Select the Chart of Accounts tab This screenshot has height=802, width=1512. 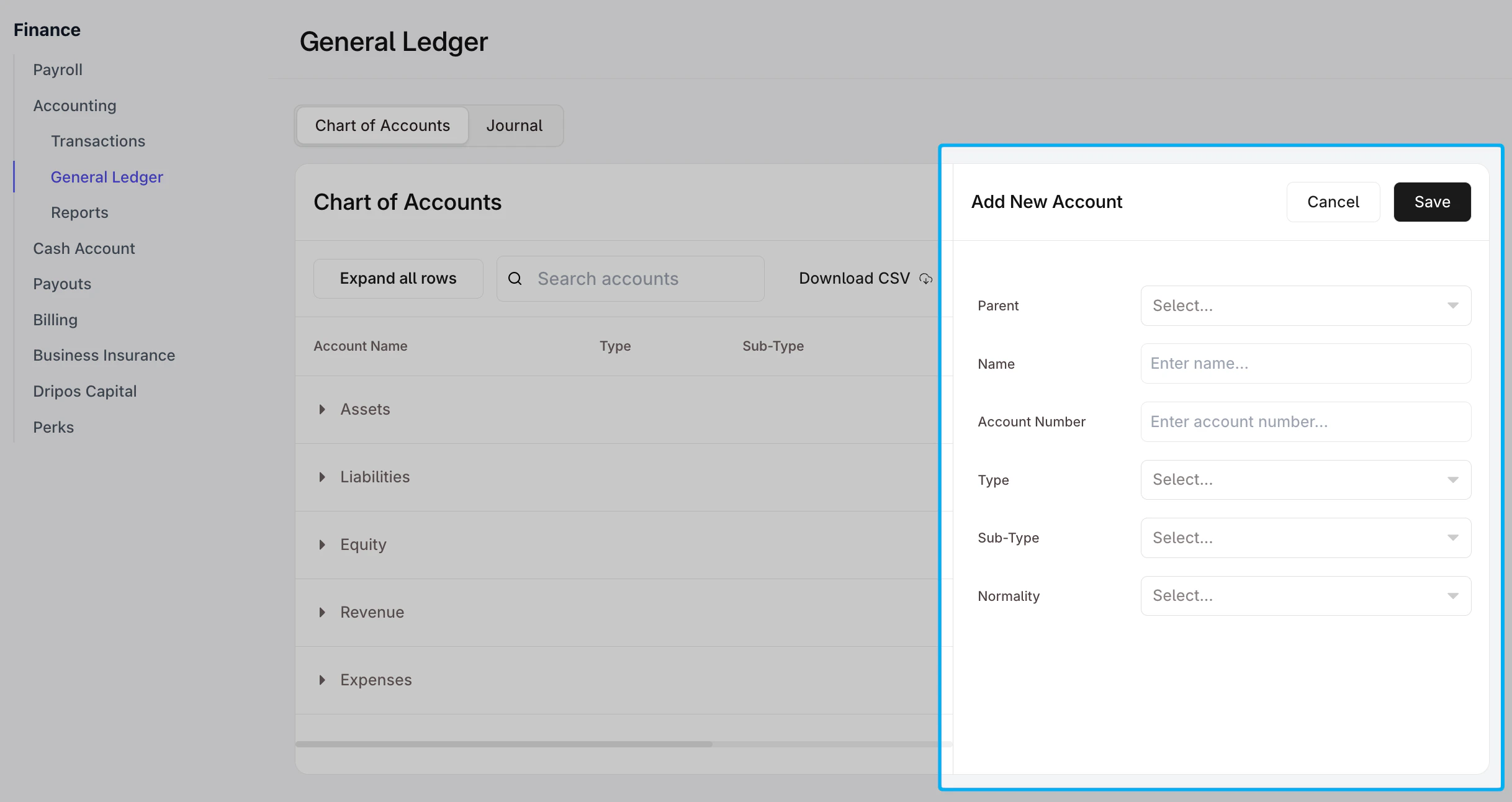tap(382, 126)
